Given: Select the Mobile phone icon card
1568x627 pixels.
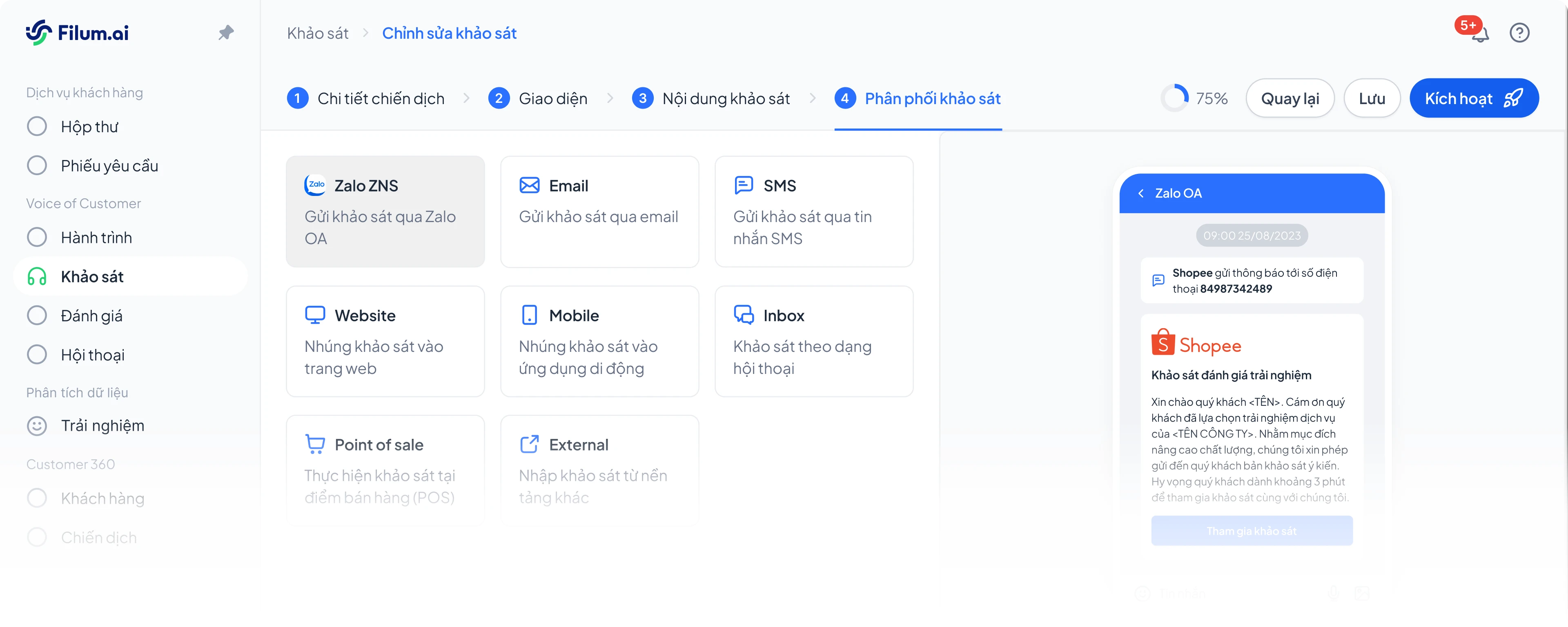Looking at the screenshot, I should (529, 315).
